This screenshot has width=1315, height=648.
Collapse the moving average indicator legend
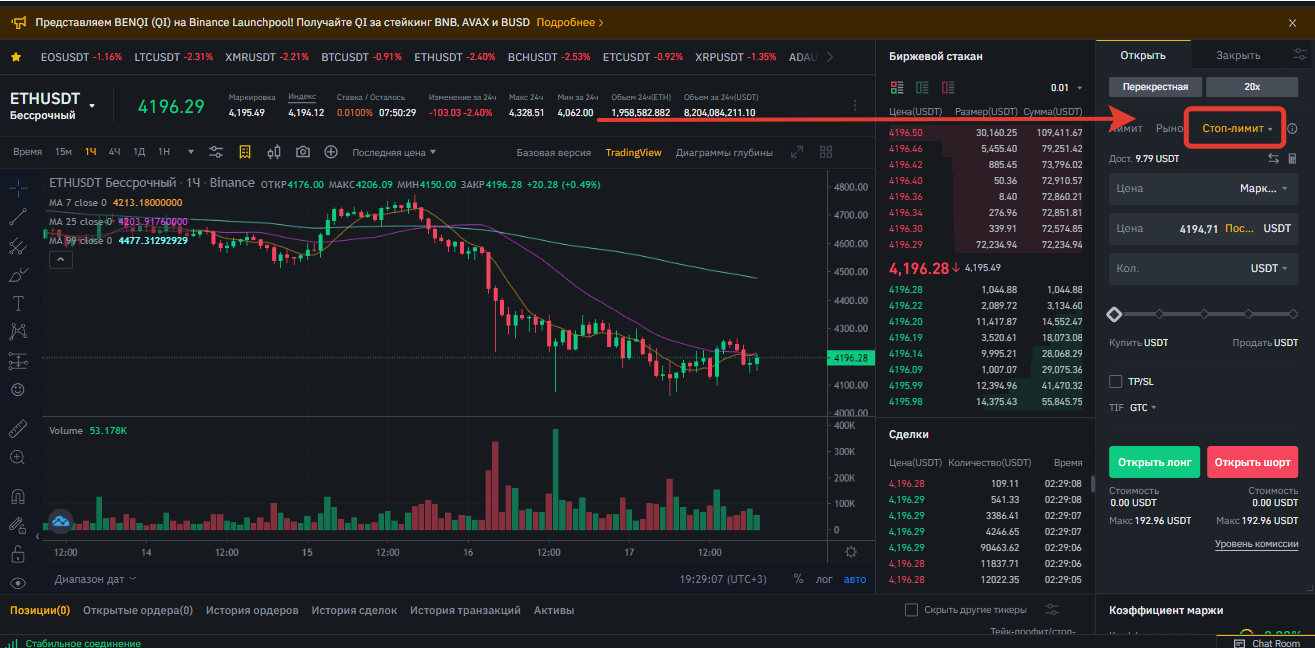[60, 260]
